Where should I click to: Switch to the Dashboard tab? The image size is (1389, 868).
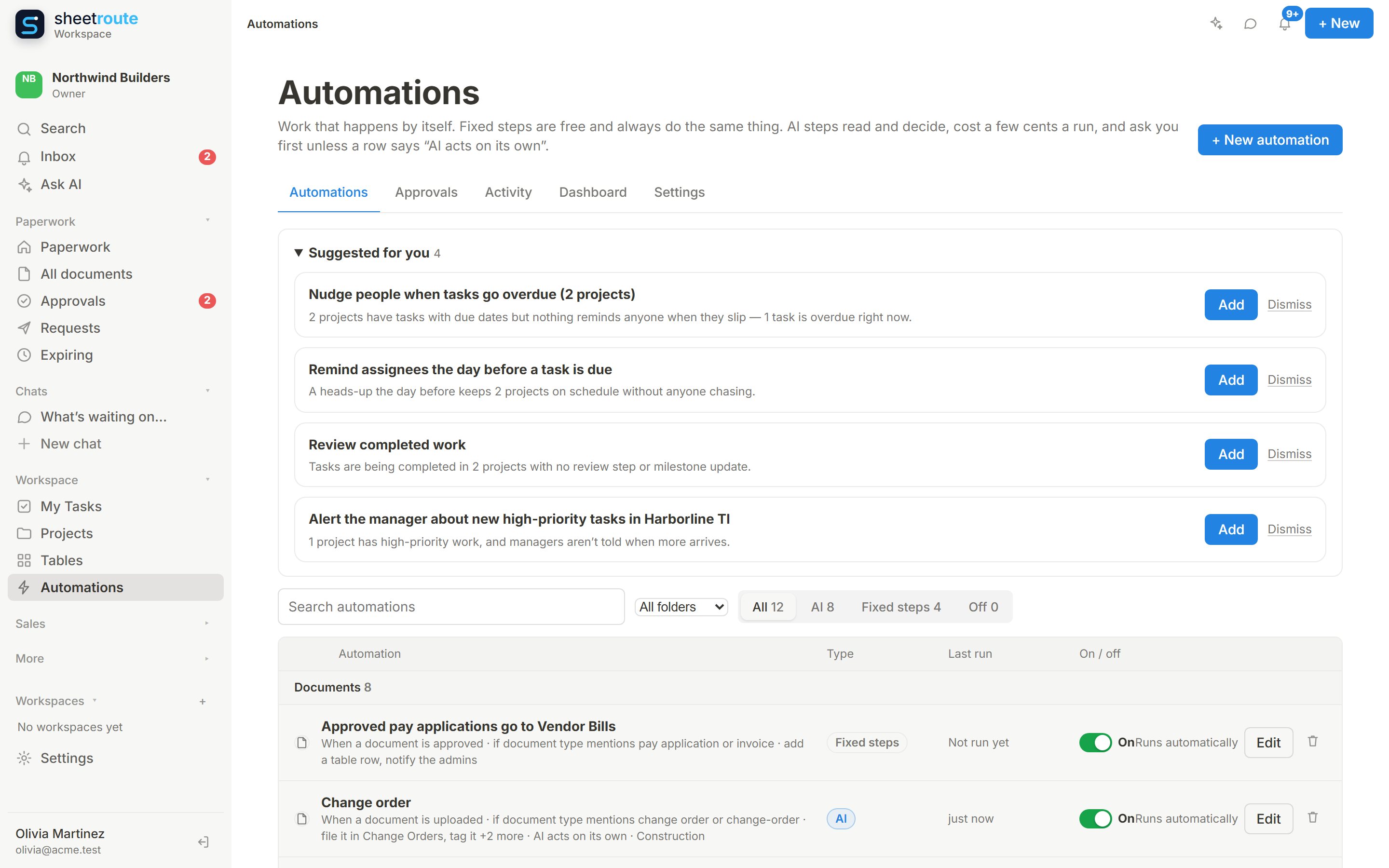(x=593, y=192)
